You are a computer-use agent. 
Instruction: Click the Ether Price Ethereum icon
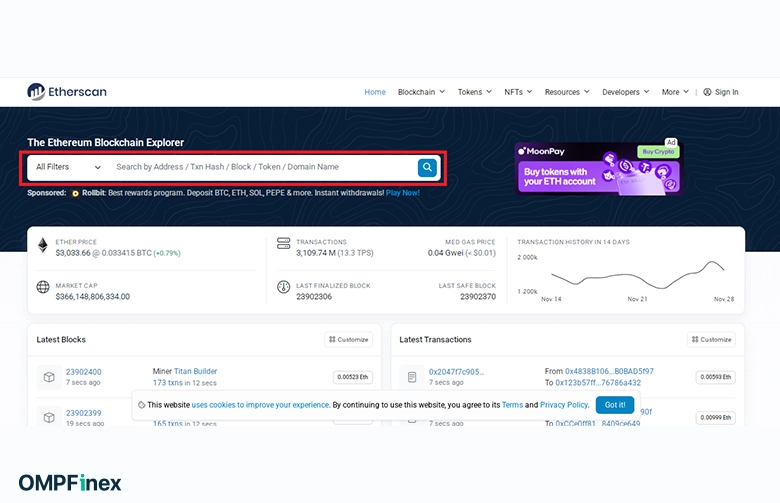click(43, 245)
